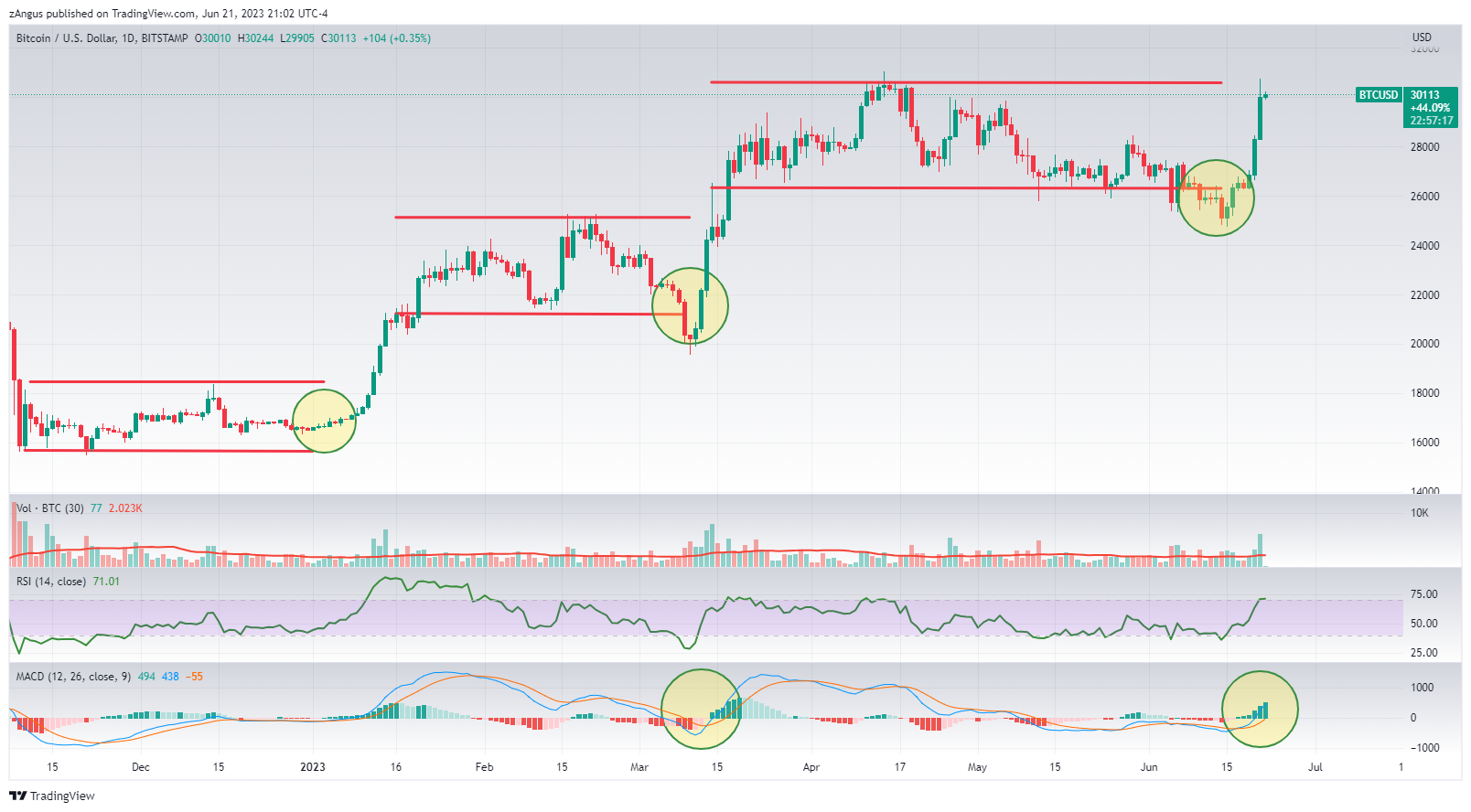The image size is (1471, 812).
Task: Open the USD currency selector on the price axis
Action: pyautogui.click(x=1422, y=37)
